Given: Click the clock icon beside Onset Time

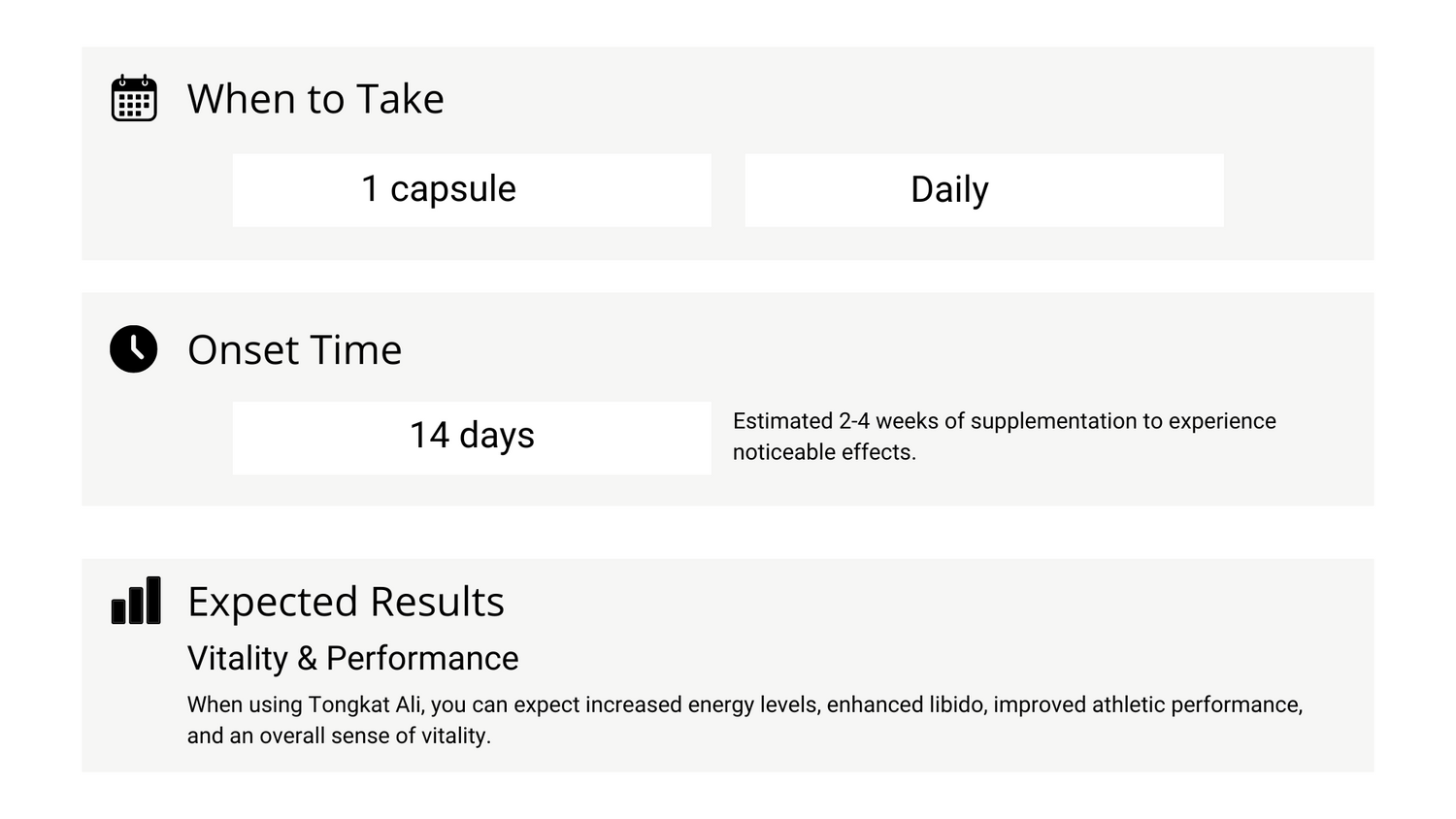Looking at the screenshot, I should point(134,349).
